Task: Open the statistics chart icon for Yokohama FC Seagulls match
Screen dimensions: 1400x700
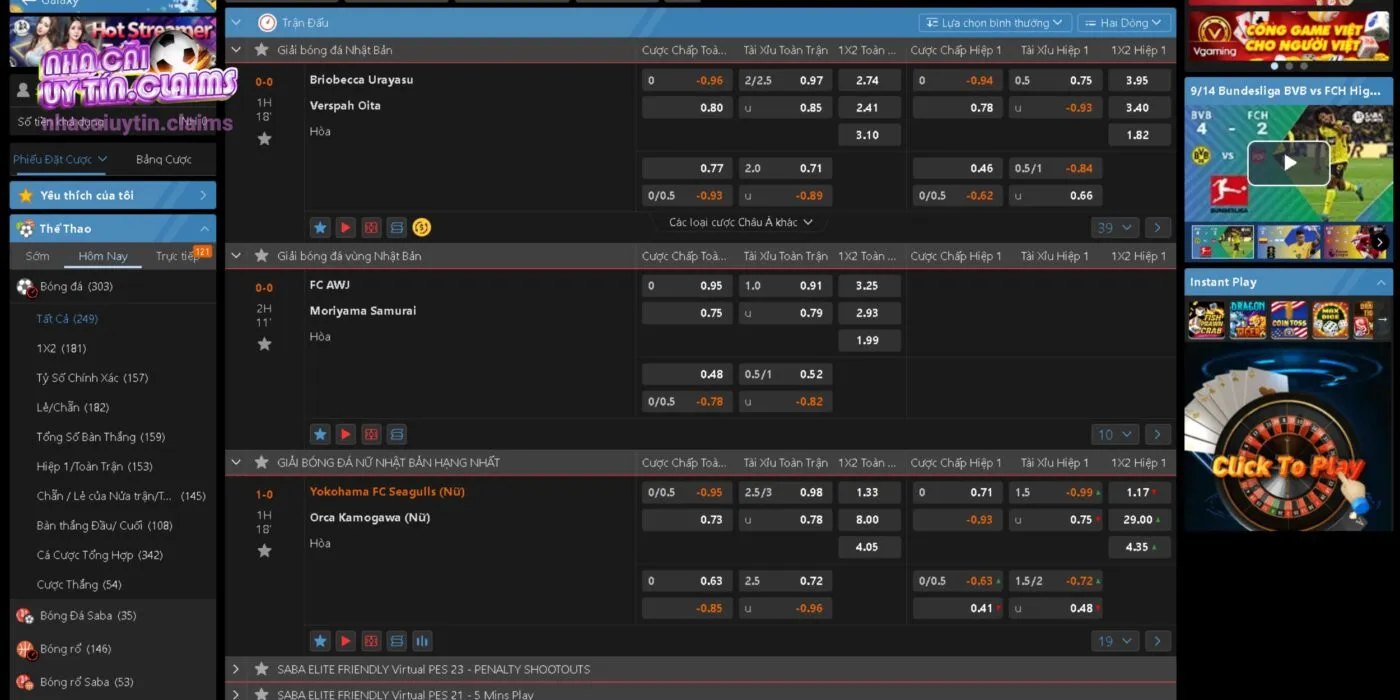Action: pyautogui.click(x=421, y=641)
